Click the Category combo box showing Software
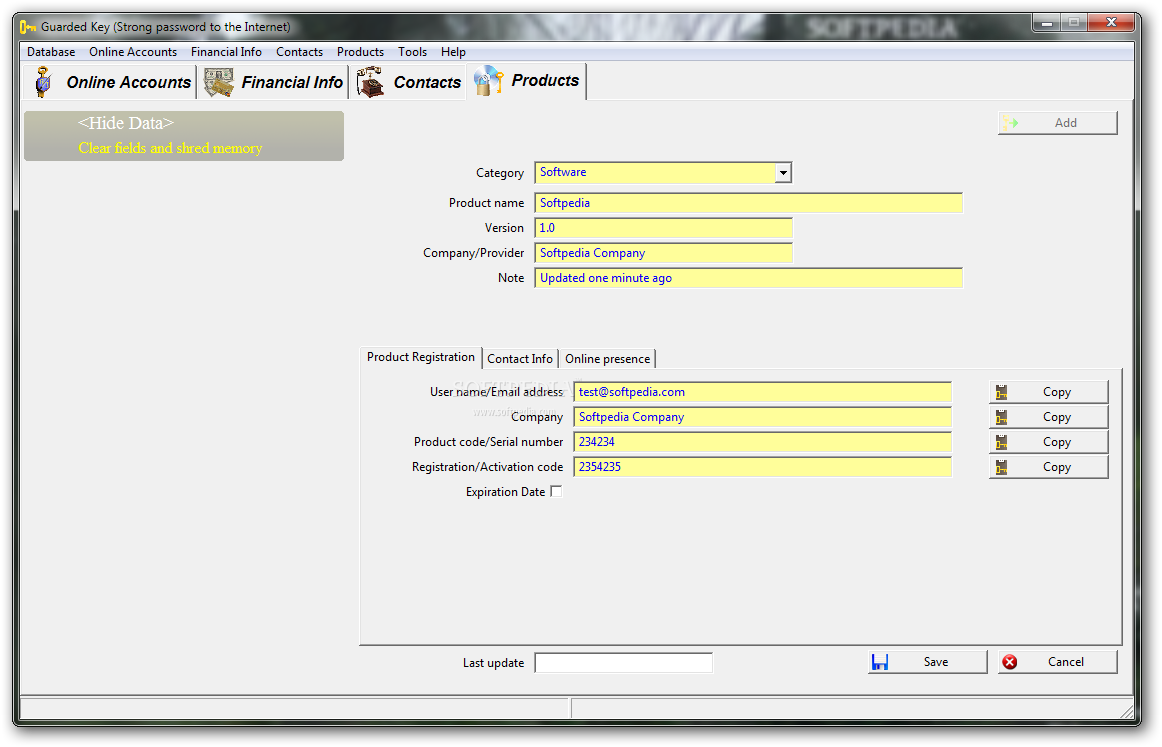Image resolution: width=1162 pixels, height=747 pixels. 663,173
